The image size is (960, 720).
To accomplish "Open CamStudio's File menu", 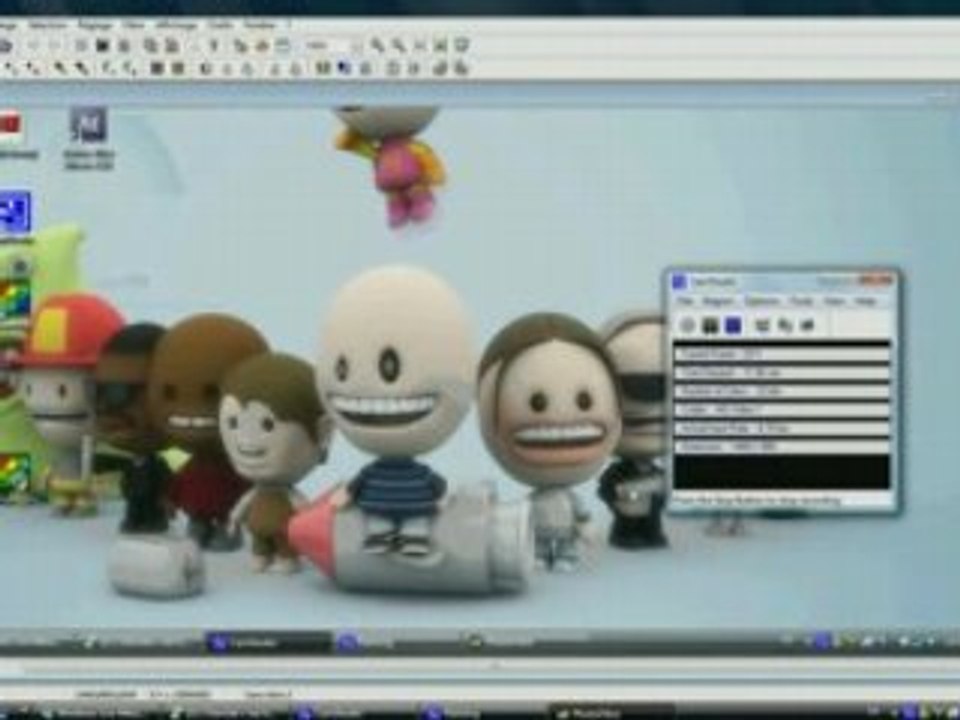I will (685, 301).
